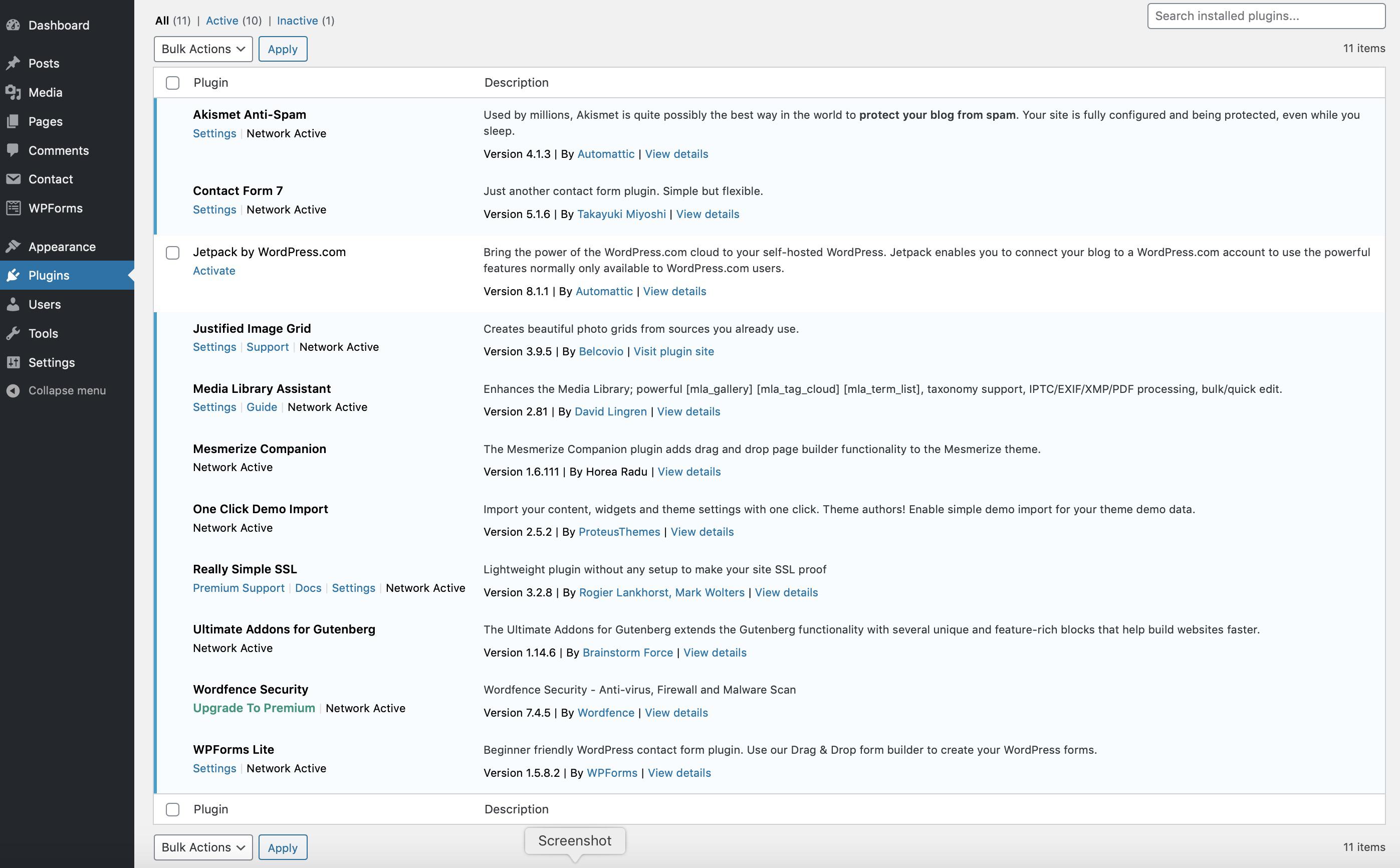Activate the Jetpack plugin
Image resolution: width=1400 pixels, height=868 pixels.
[x=213, y=271]
